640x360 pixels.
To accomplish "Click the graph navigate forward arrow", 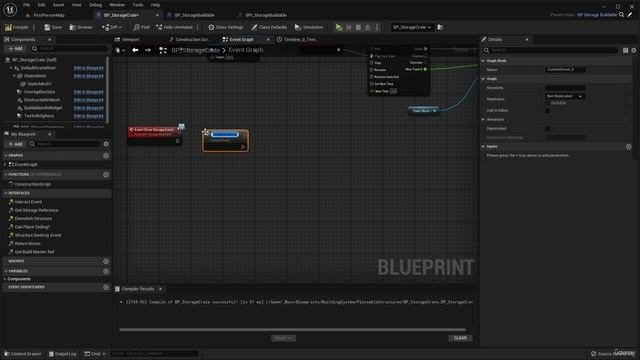I will tap(148, 50).
